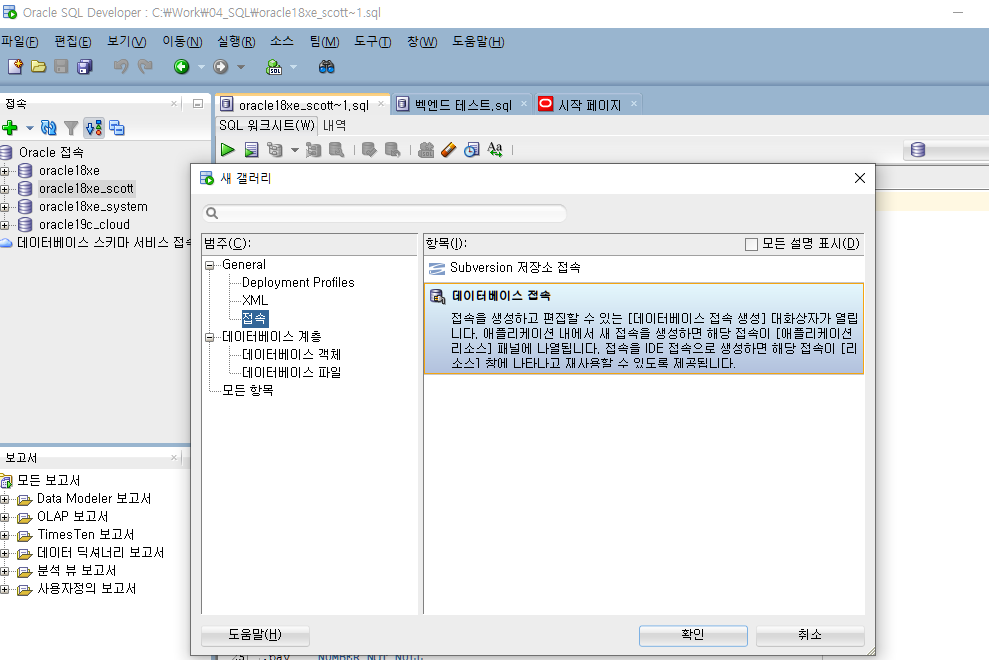
Task: Expand the oracle19c_cloud connection node
Action: click(4, 225)
